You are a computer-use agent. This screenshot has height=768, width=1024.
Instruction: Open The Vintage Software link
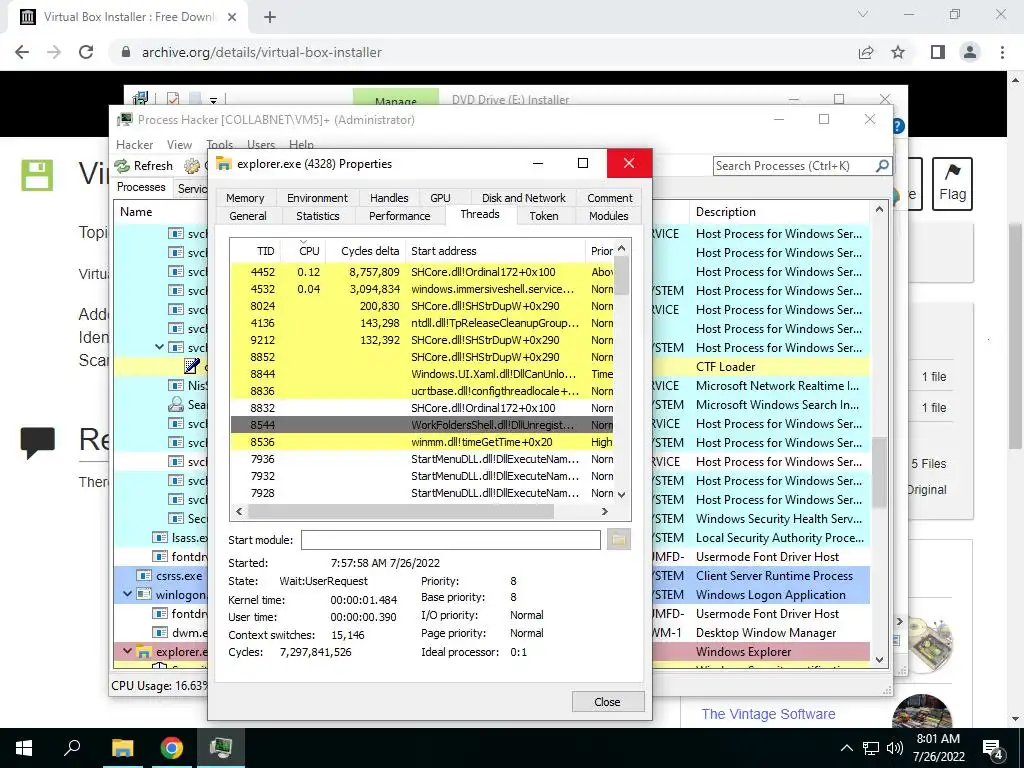pos(768,714)
